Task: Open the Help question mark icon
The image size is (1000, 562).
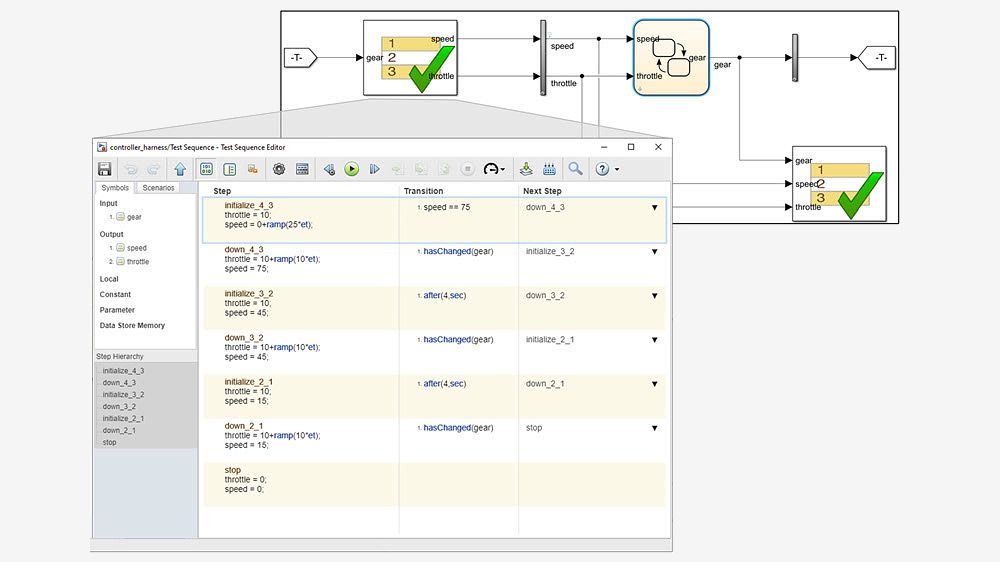Action: click(603, 169)
